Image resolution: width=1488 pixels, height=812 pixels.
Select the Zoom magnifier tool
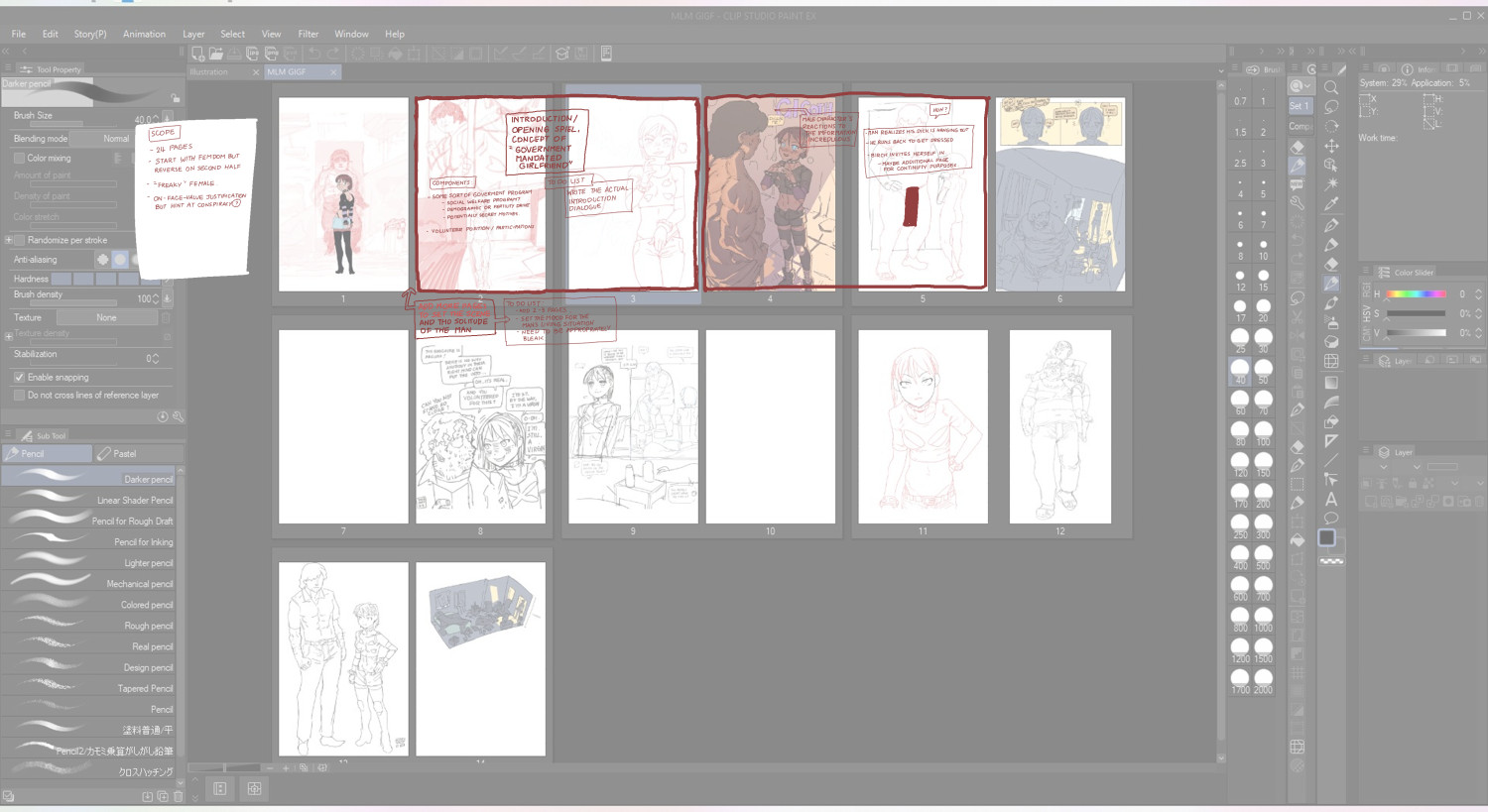(x=1331, y=87)
